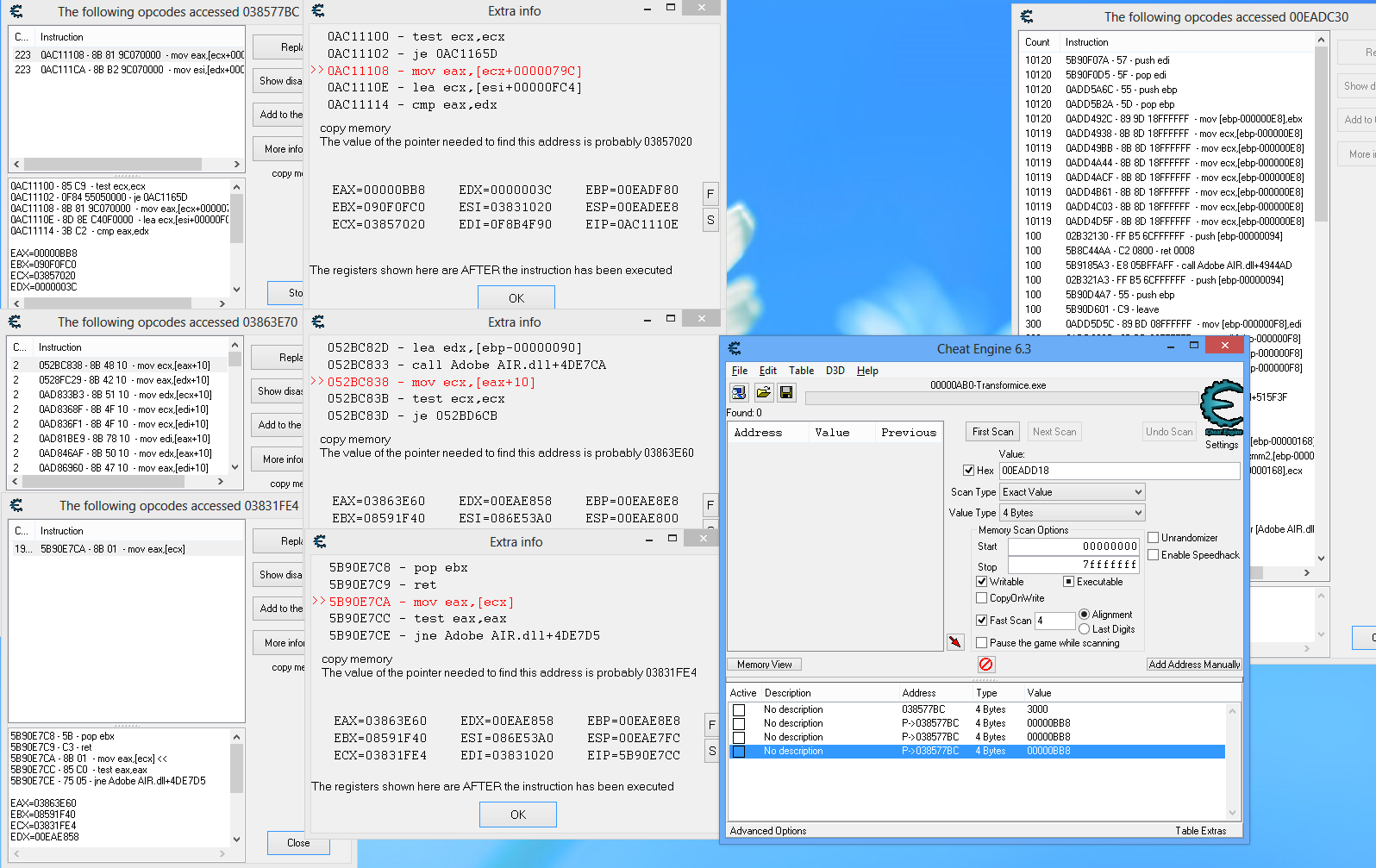Select the '0AC111CA' mov esi opcode row
Screen dimensions: 1376x868
(x=127, y=70)
